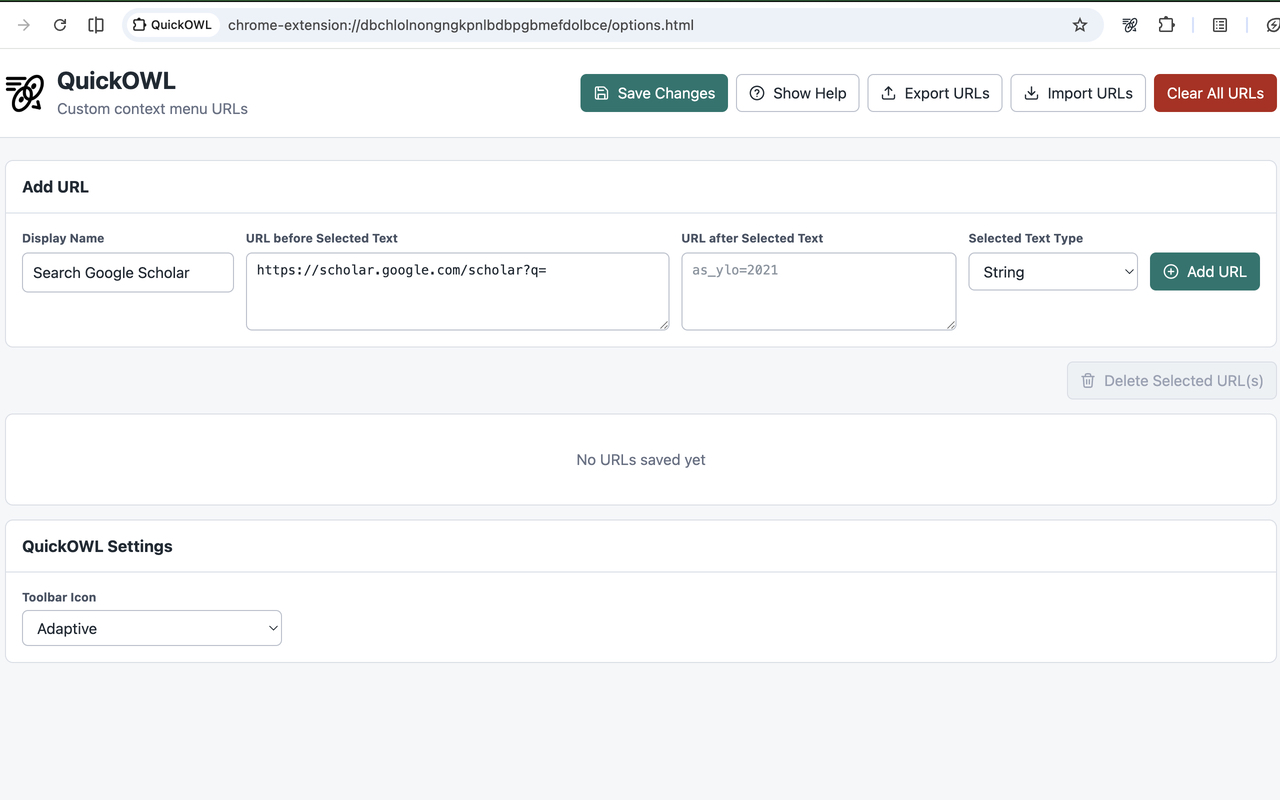The height and width of the screenshot is (800, 1280).
Task: Click the 'URL before Selected Text' label
Action: pos(322,238)
